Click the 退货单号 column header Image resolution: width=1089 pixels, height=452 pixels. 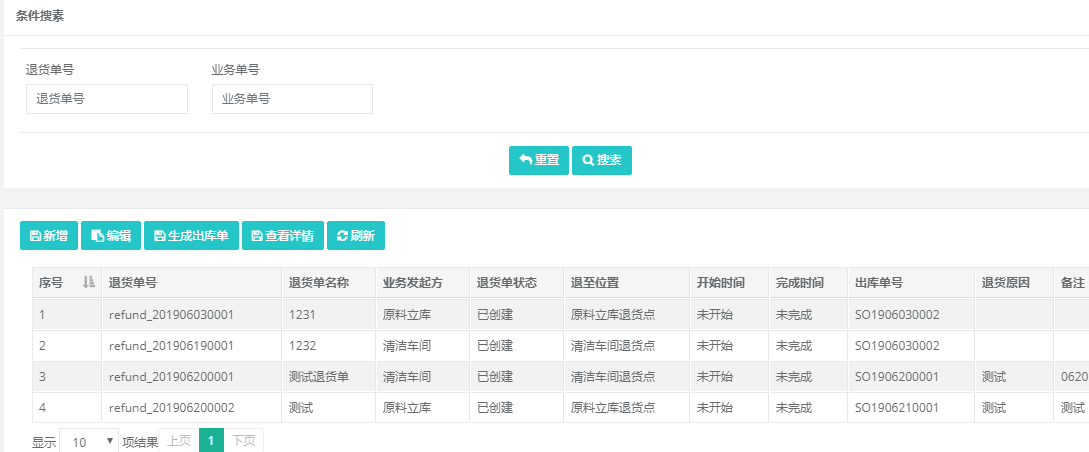[x=192, y=283]
